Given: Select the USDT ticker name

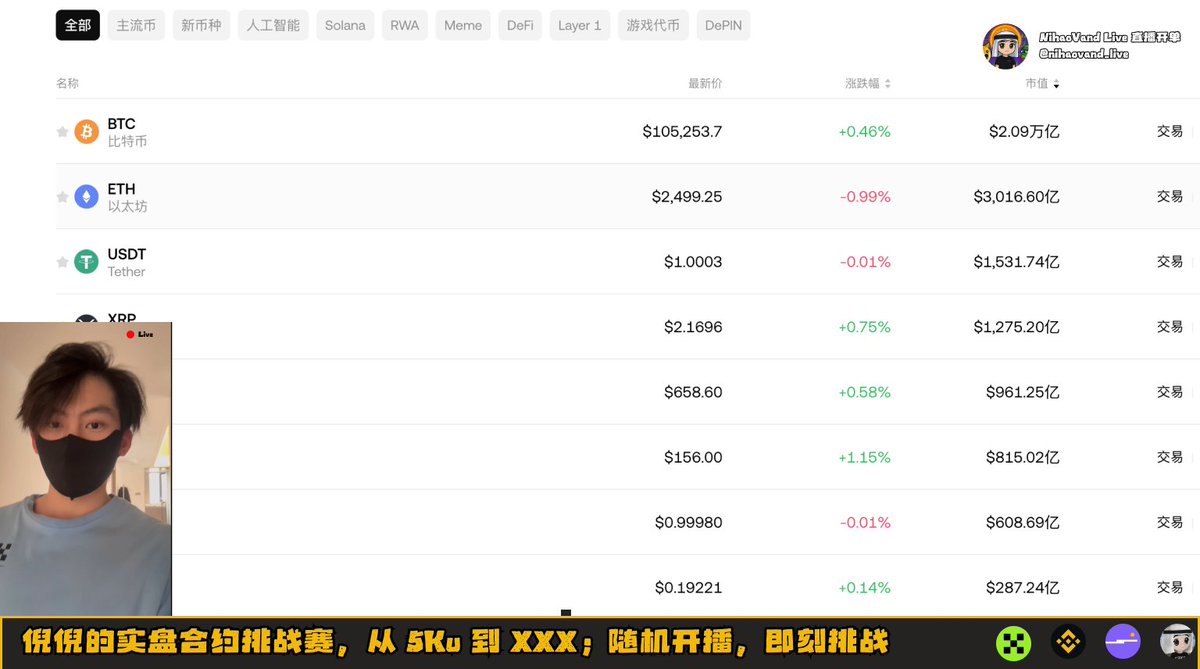Looking at the screenshot, I should 127,254.
